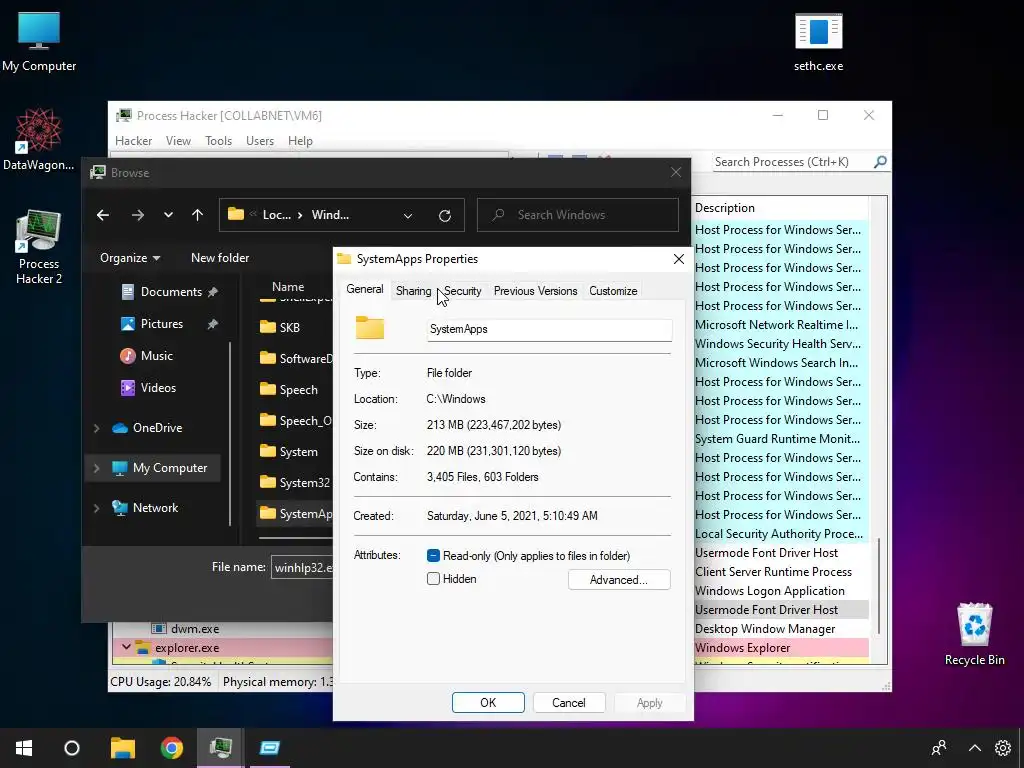This screenshot has width=1024, height=768.
Task: Open the Tools menu in Process Hacker
Action: click(x=218, y=141)
